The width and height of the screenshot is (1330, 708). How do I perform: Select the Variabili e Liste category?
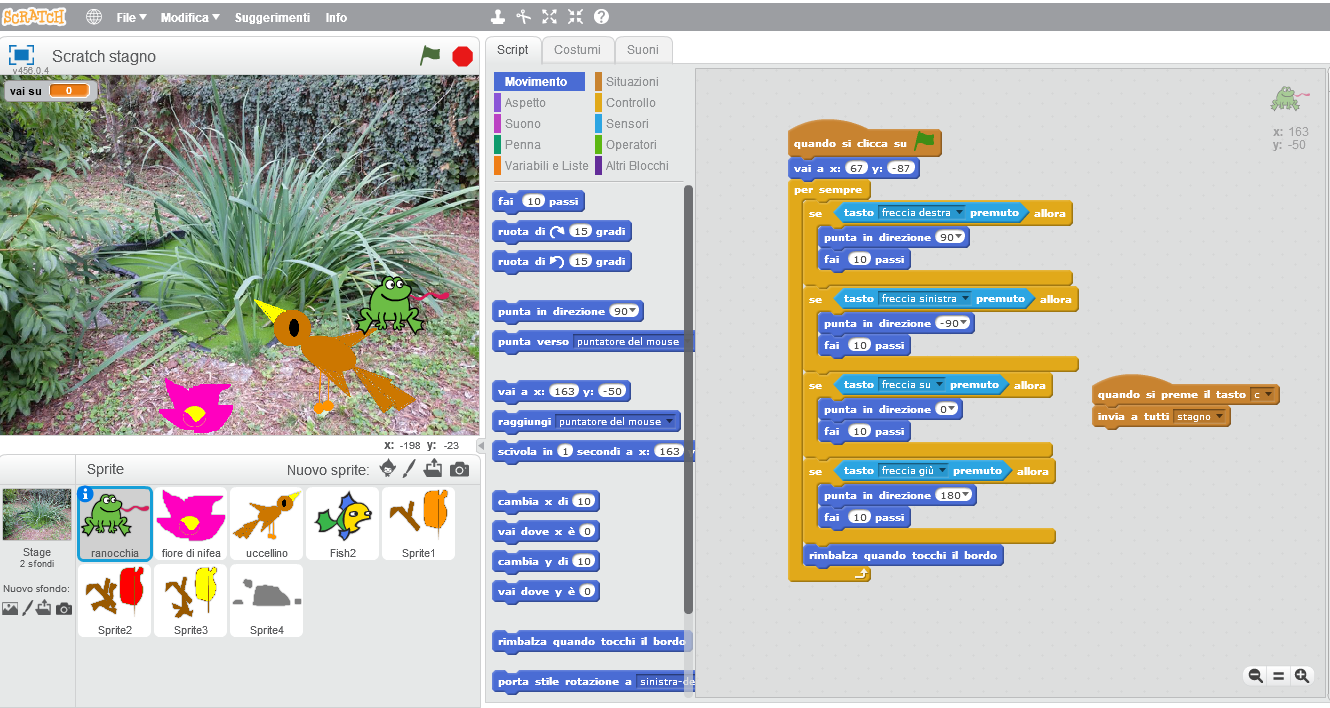(546, 166)
